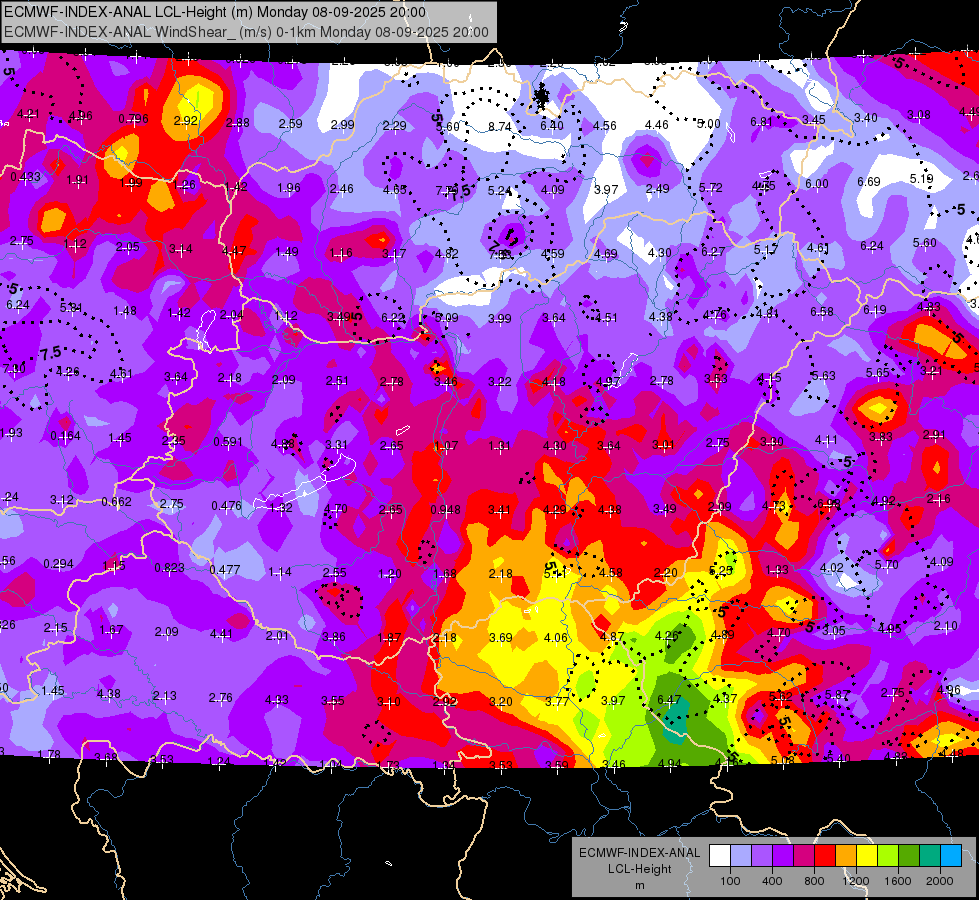The width and height of the screenshot is (979, 900).
Task: Click the wind shear value 6.69
Action: coord(868,182)
